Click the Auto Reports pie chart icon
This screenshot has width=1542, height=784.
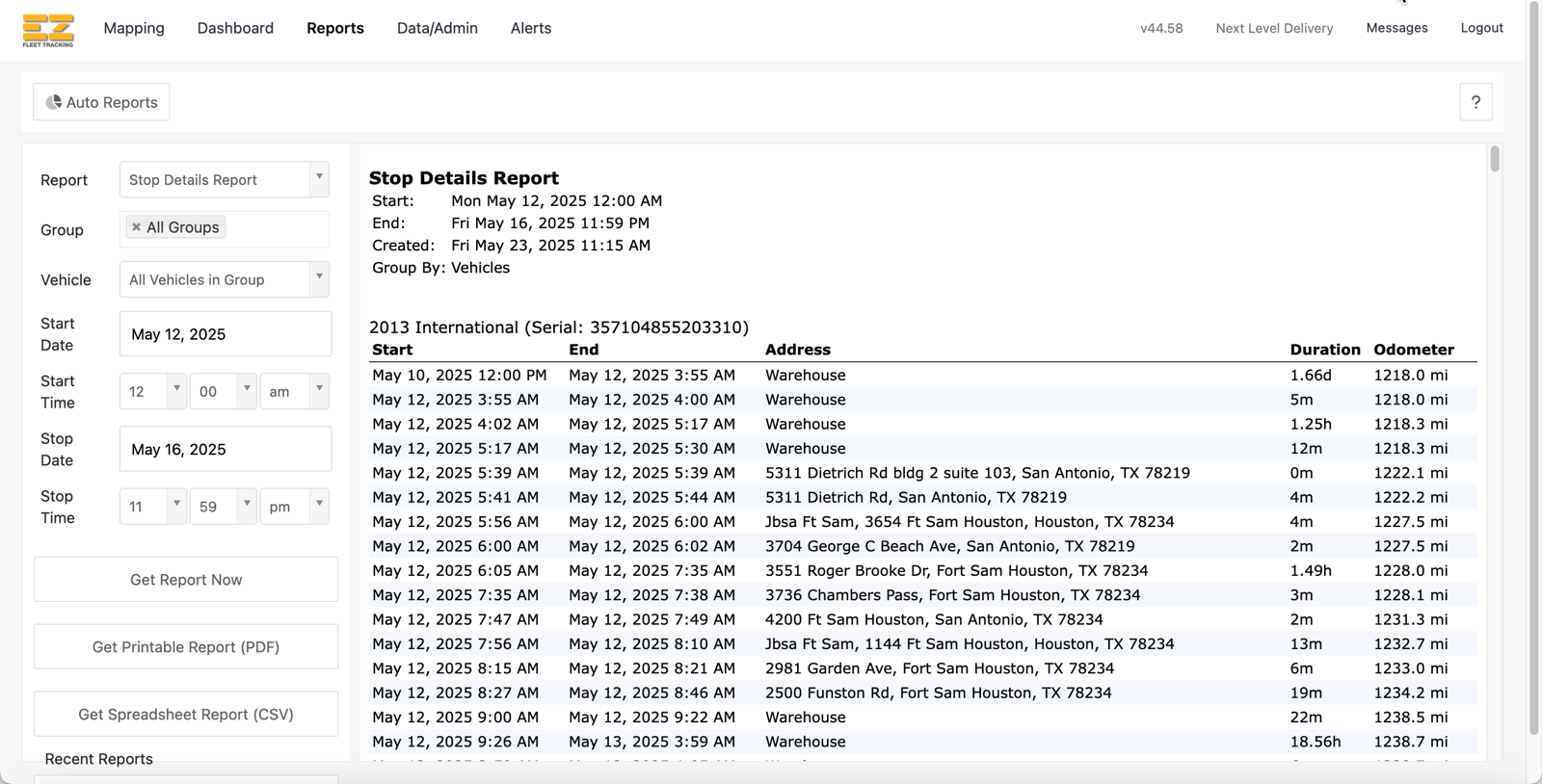tap(54, 102)
